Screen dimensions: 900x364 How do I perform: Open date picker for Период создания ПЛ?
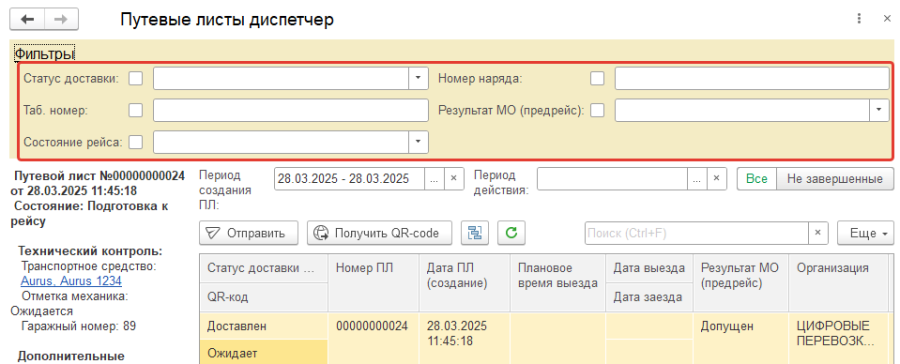[435, 179]
